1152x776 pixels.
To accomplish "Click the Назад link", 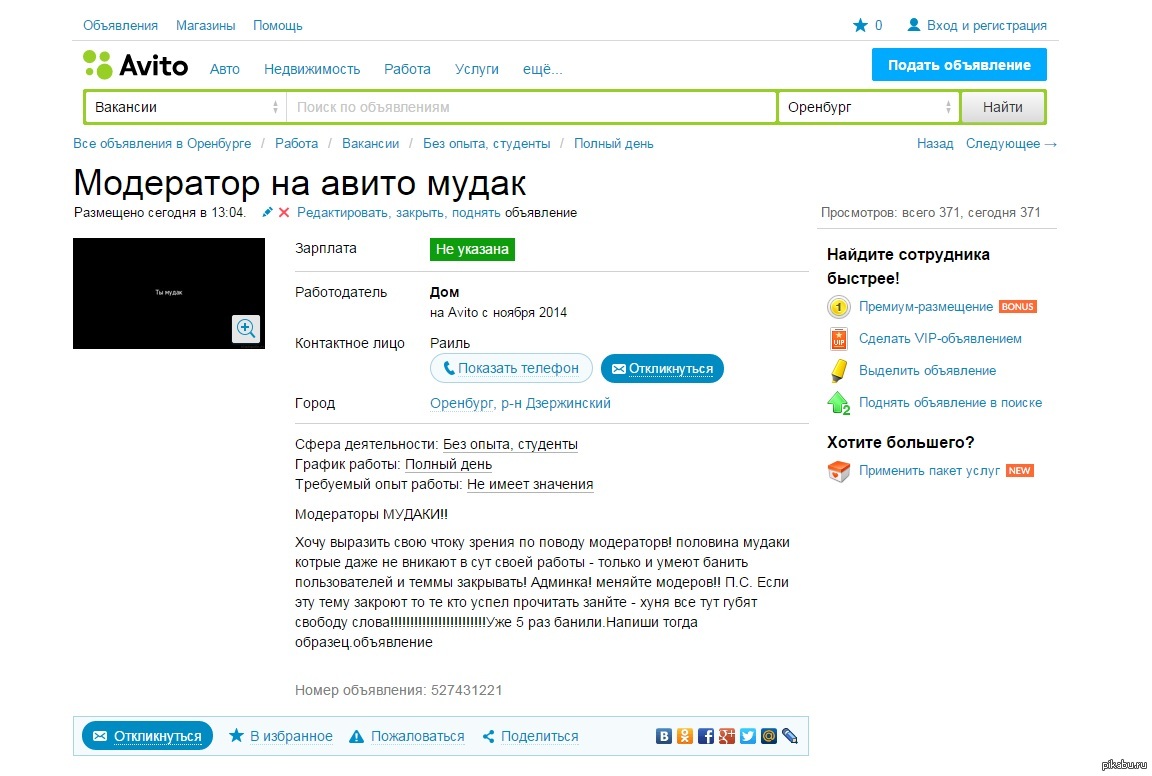I will pos(935,144).
